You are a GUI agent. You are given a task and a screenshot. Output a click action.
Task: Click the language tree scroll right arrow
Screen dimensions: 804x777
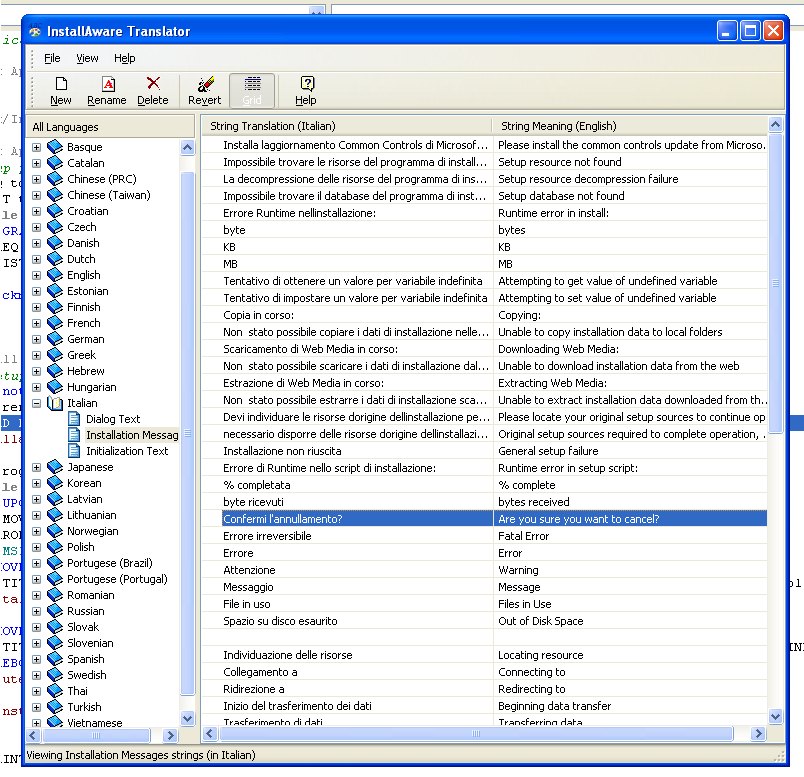tap(170, 735)
